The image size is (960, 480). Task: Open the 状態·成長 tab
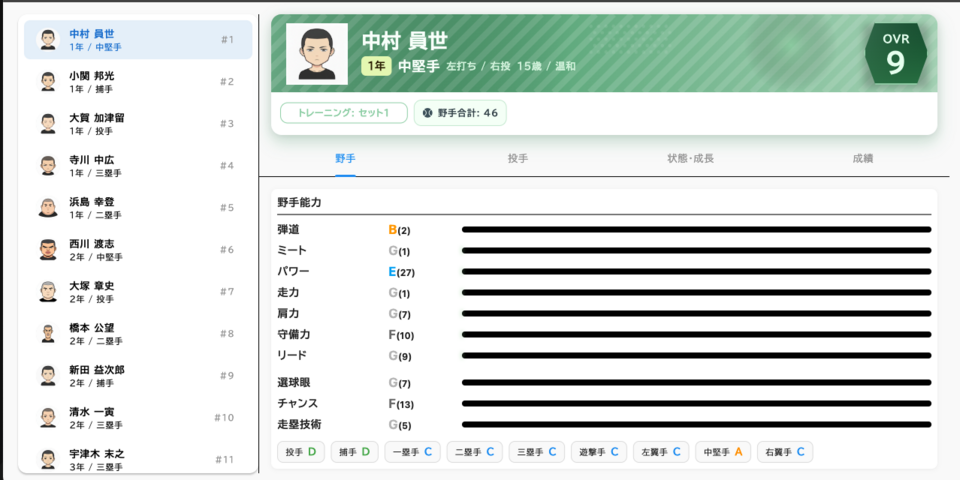click(690, 159)
